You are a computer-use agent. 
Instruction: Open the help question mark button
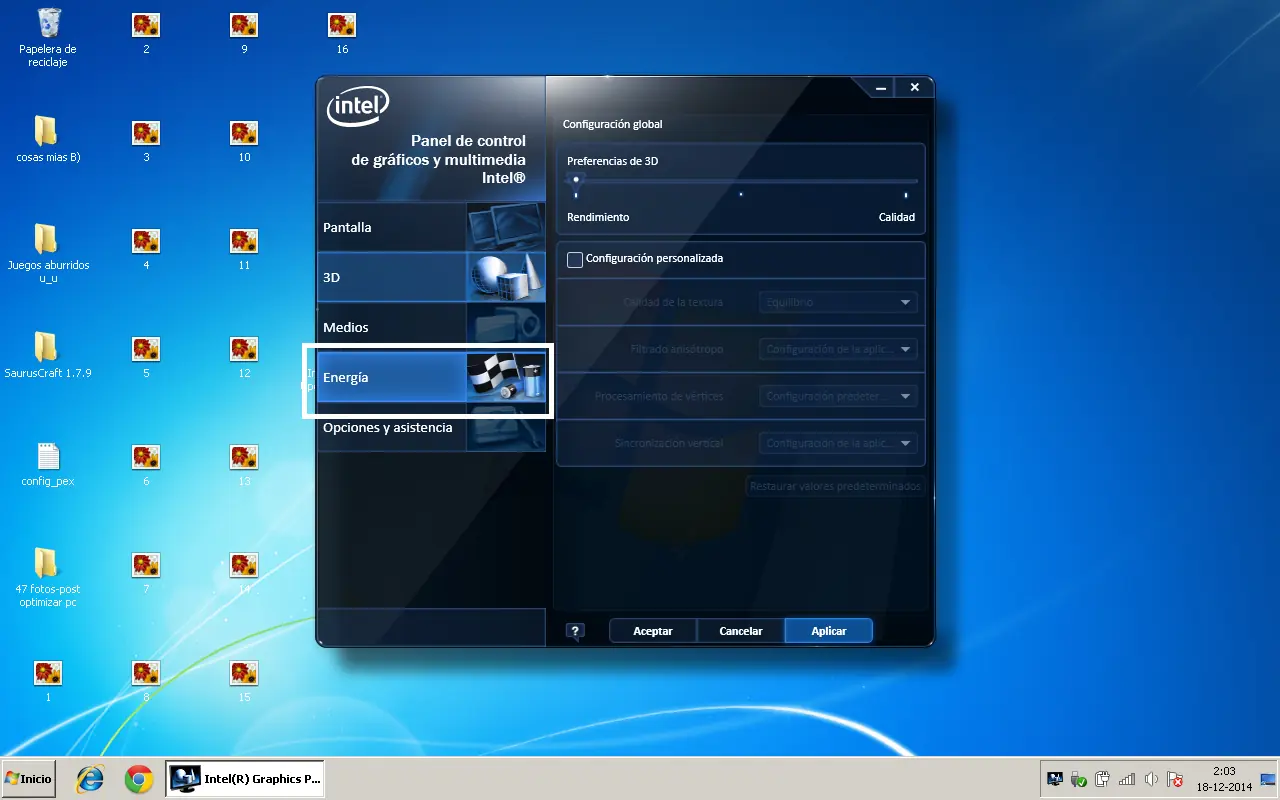click(x=575, y=631)
